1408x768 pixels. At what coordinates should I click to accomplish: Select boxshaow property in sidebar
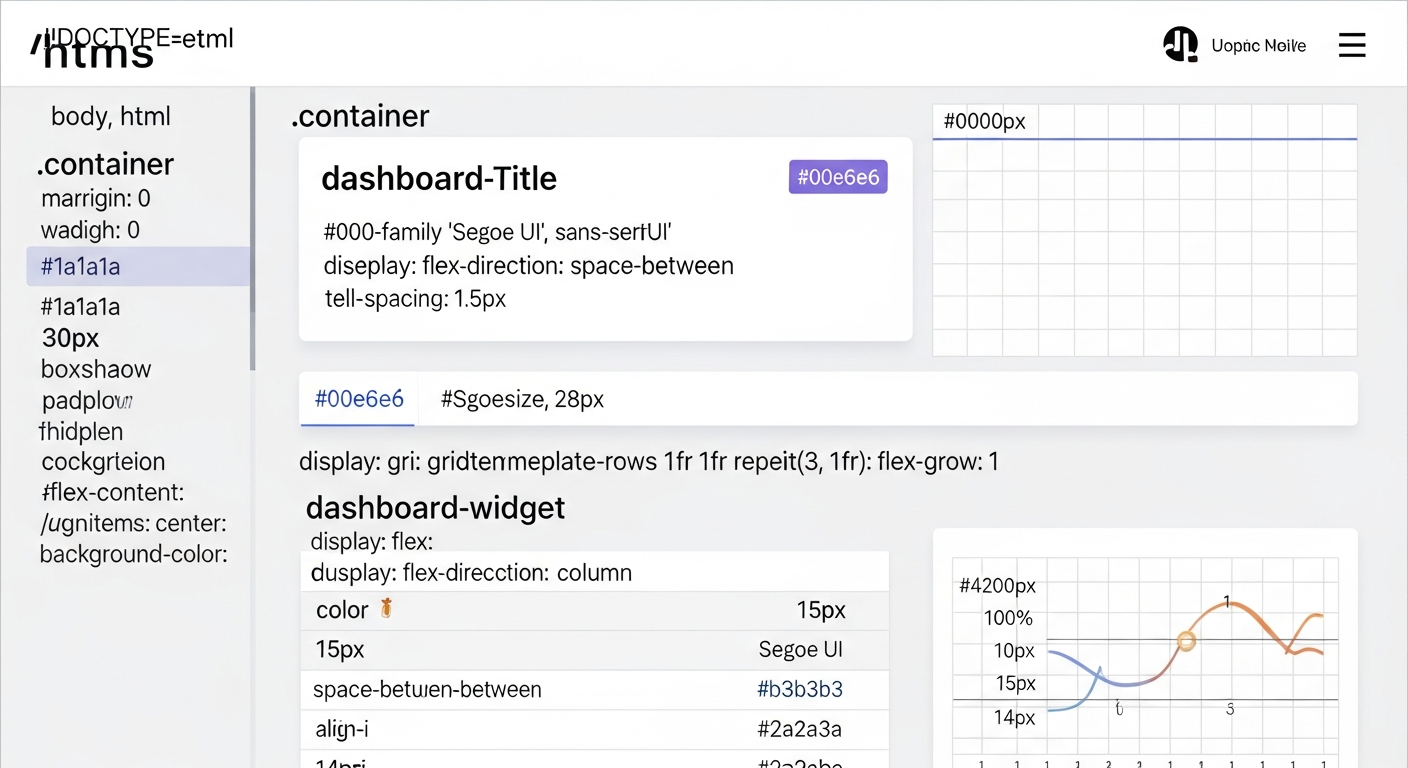click(96, 369)
